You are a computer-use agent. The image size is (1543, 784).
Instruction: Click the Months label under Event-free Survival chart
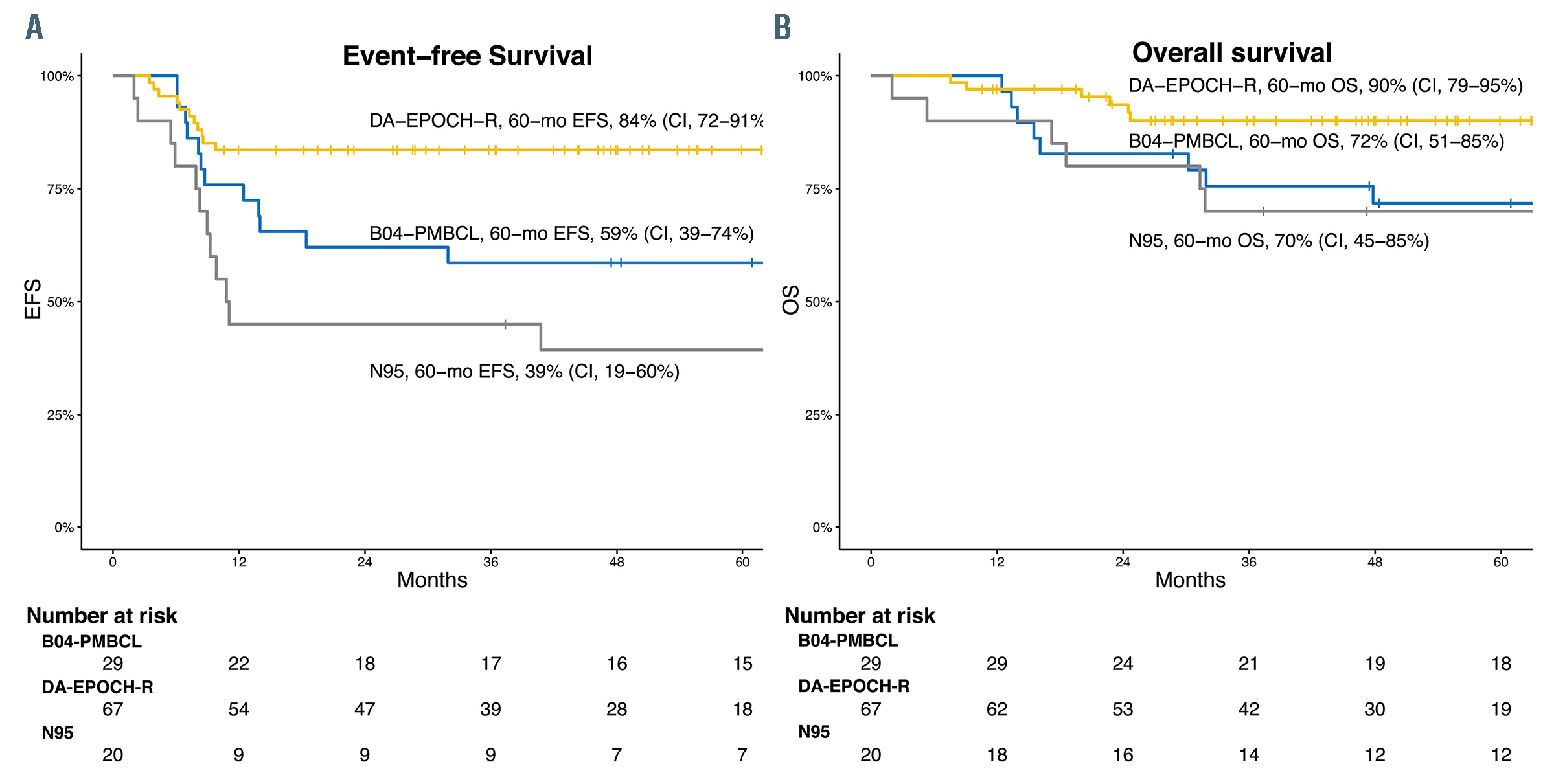[432, 580]
